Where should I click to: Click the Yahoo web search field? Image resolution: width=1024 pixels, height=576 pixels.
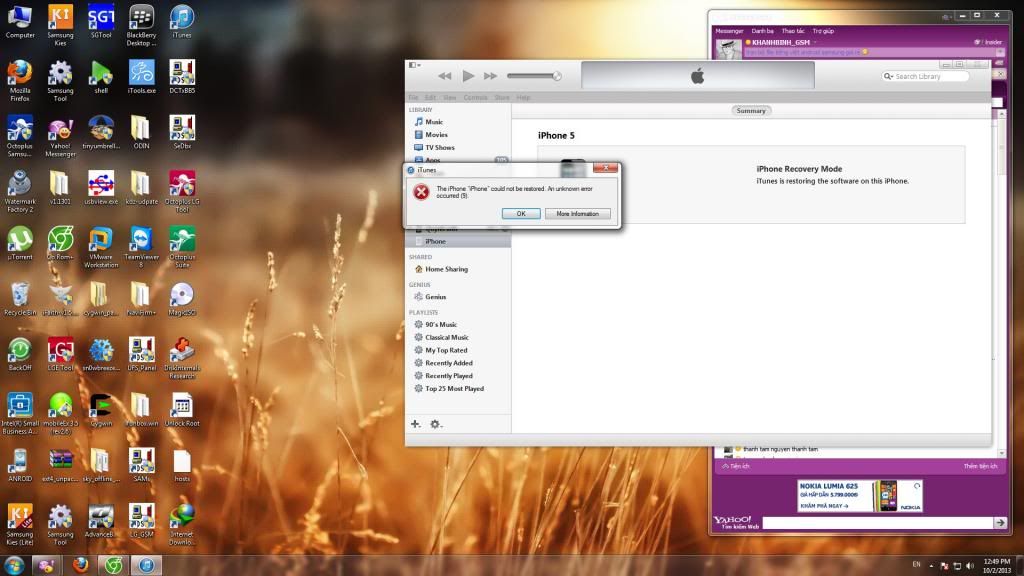pyautogui.click(x=878, y=522)
